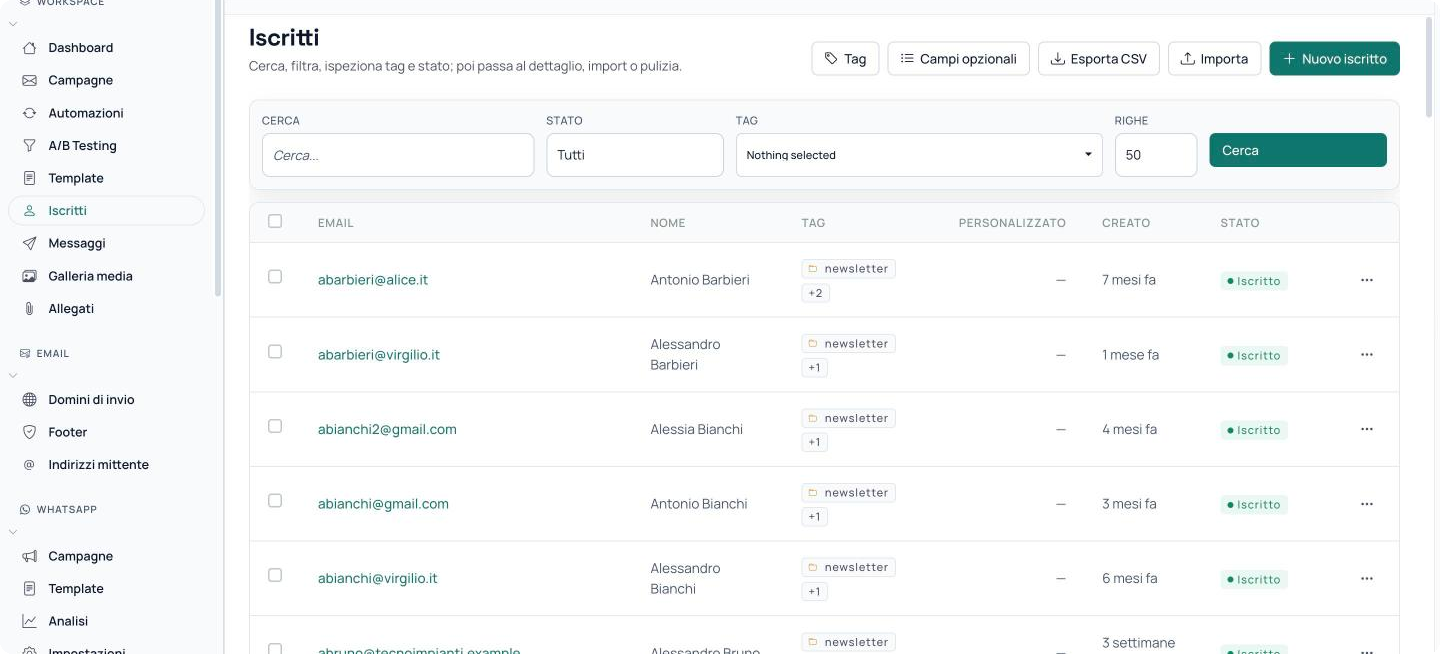The height and width of the screenshot is (654, 1440).
Task: Click Iscritto status badge for Alessandro Barbieri
Action: pos(1254,355)
